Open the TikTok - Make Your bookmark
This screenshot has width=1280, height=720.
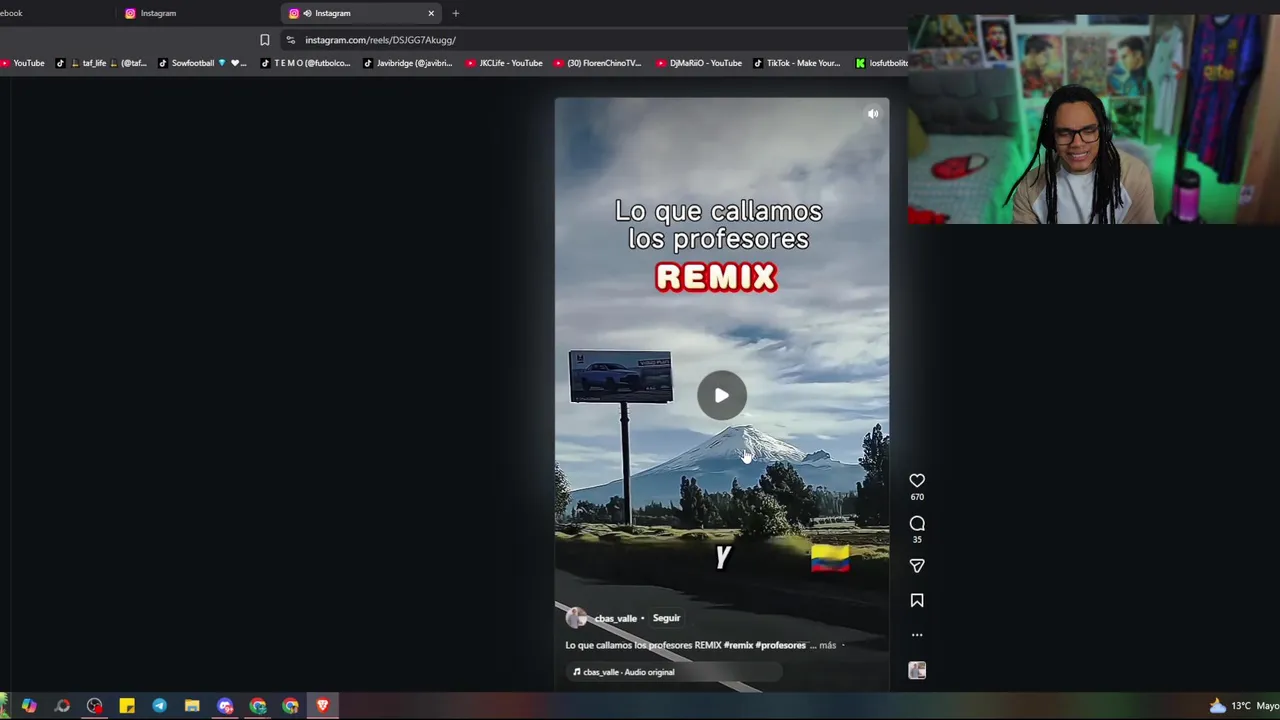point(797,63)
